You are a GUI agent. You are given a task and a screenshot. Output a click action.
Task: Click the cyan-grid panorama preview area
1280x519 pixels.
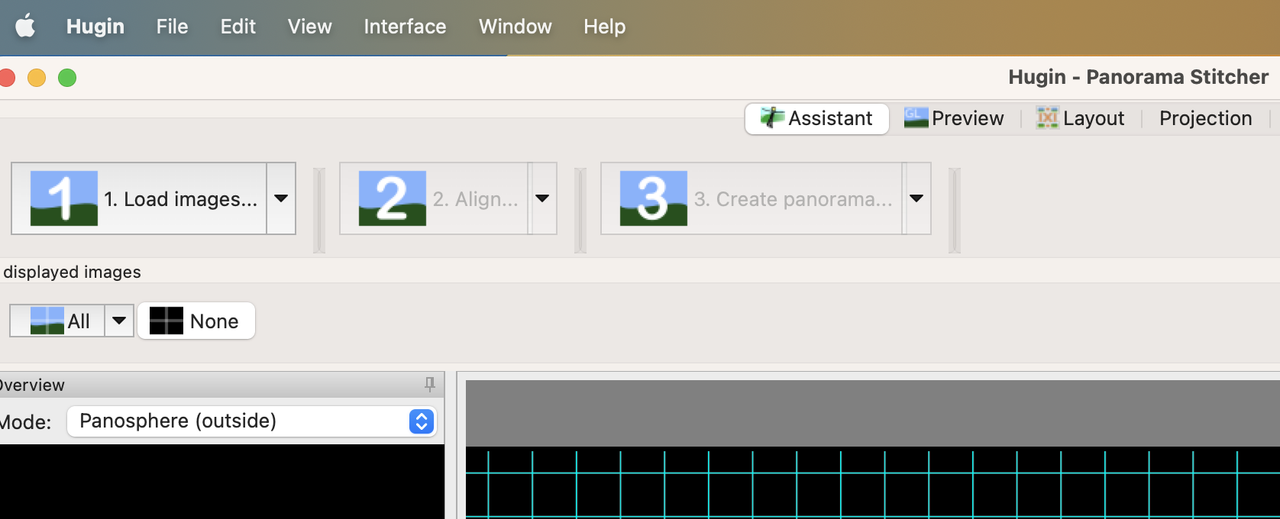pyautogui.click(x=873, y=482)
